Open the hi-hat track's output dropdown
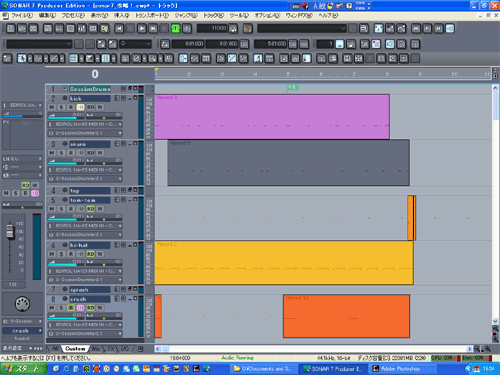 pos(85,280)
